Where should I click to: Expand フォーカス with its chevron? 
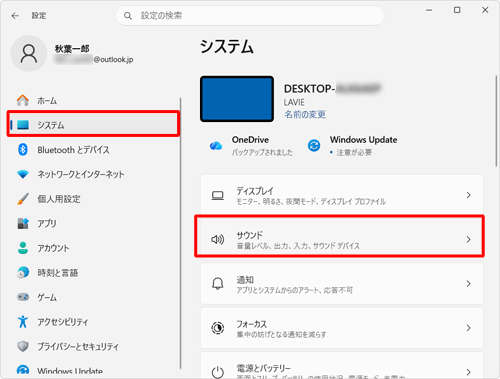point(468,328)
